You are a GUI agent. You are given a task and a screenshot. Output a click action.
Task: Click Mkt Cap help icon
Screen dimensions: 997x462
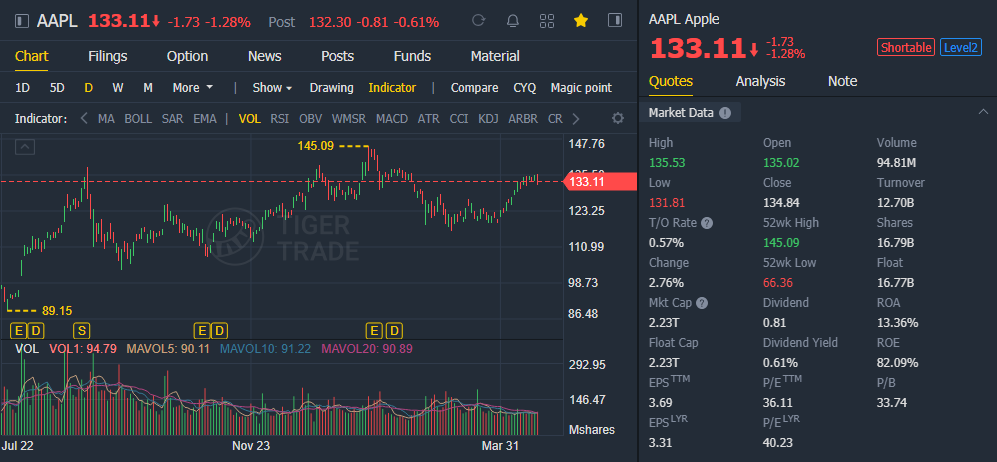[702, 303]
